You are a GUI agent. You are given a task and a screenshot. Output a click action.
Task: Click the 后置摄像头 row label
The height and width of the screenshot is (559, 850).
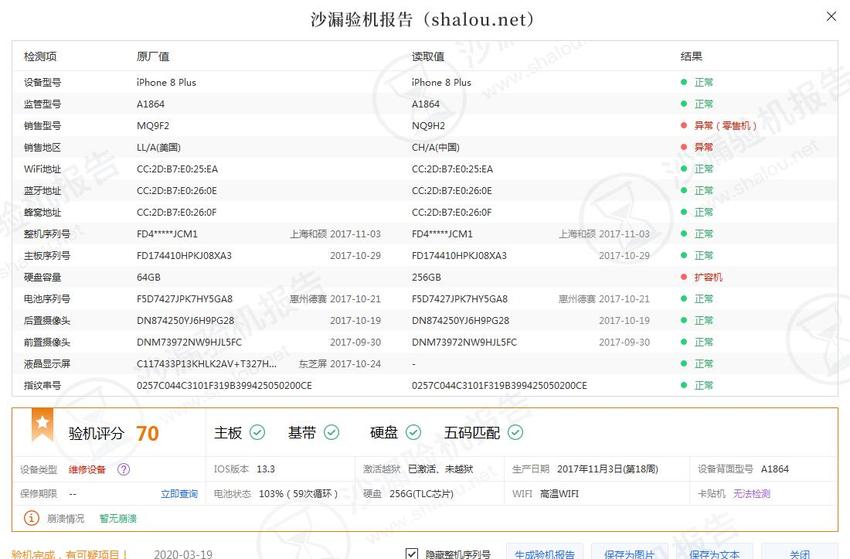click(x=47, y=320)
